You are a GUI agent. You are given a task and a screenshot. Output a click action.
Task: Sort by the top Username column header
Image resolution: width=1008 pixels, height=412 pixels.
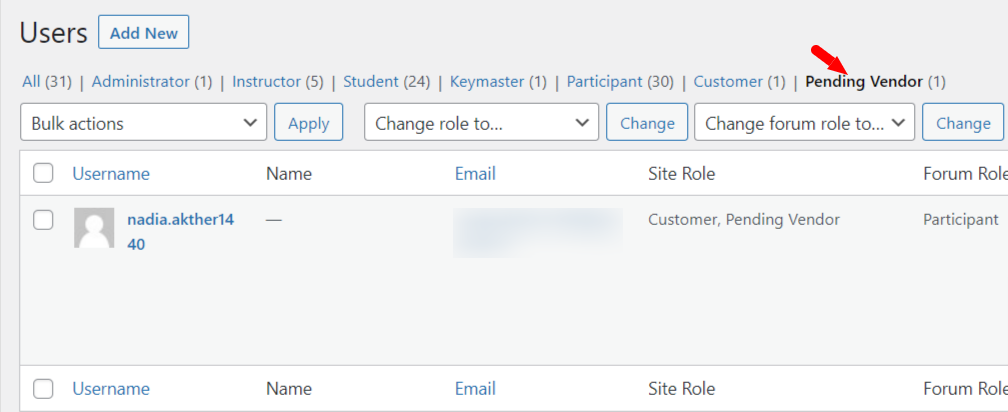(x=110, y=174)
